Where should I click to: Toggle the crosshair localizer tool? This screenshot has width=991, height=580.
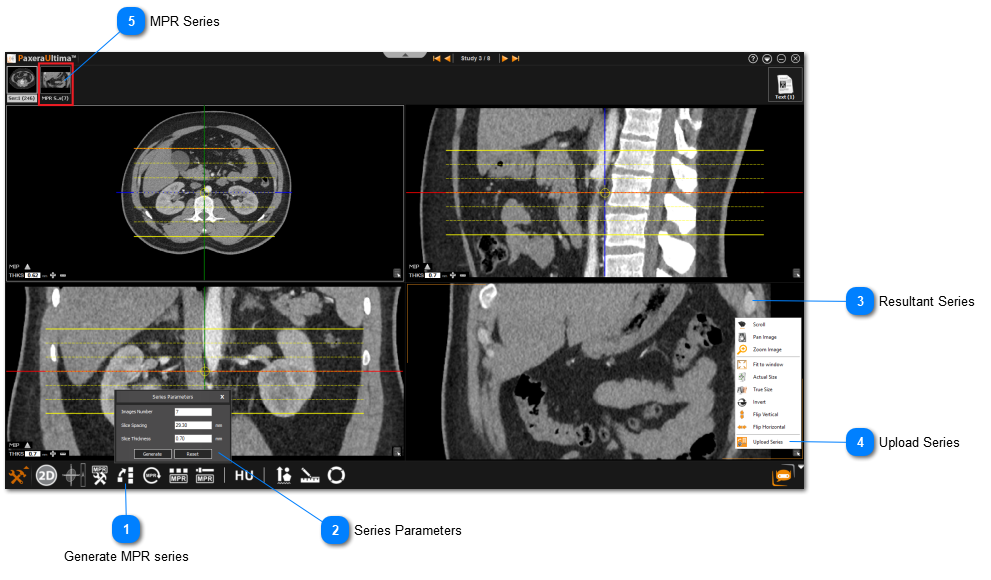(x=74, y=476)
